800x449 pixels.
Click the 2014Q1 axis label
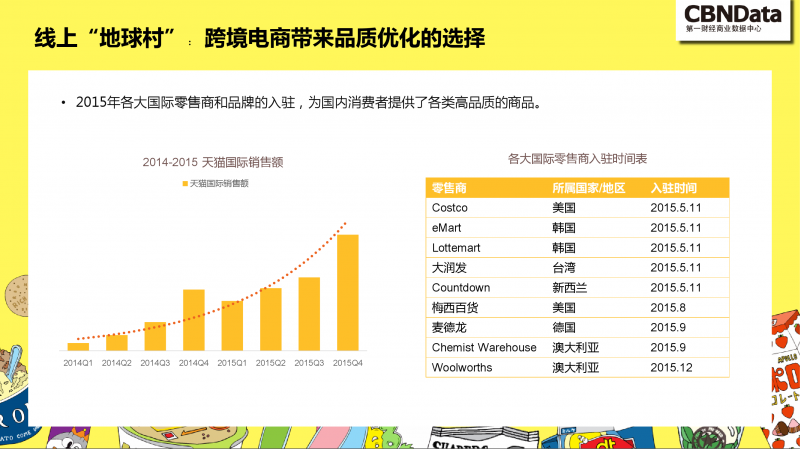tap(78, 363)
